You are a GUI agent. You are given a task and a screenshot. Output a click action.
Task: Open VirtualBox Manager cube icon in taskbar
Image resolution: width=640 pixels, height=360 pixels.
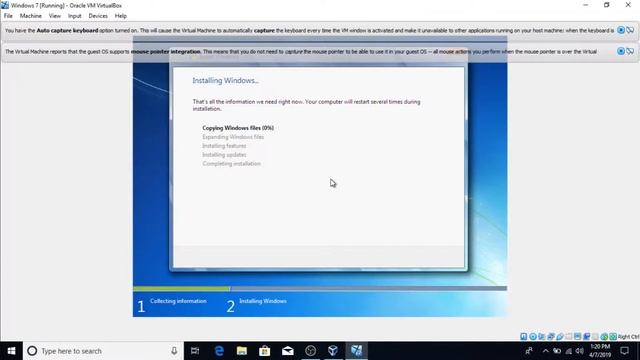coord(333,351)
